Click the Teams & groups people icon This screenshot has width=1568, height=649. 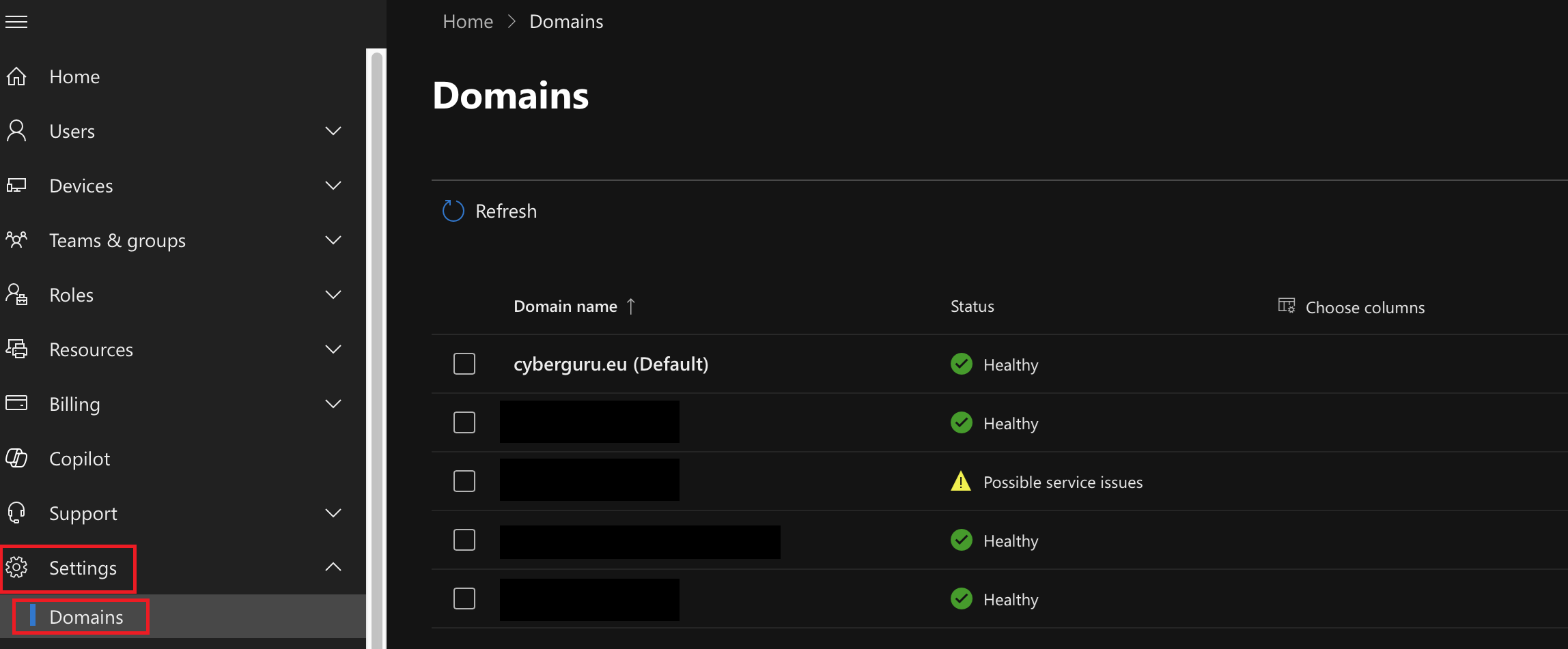(16, 240)
